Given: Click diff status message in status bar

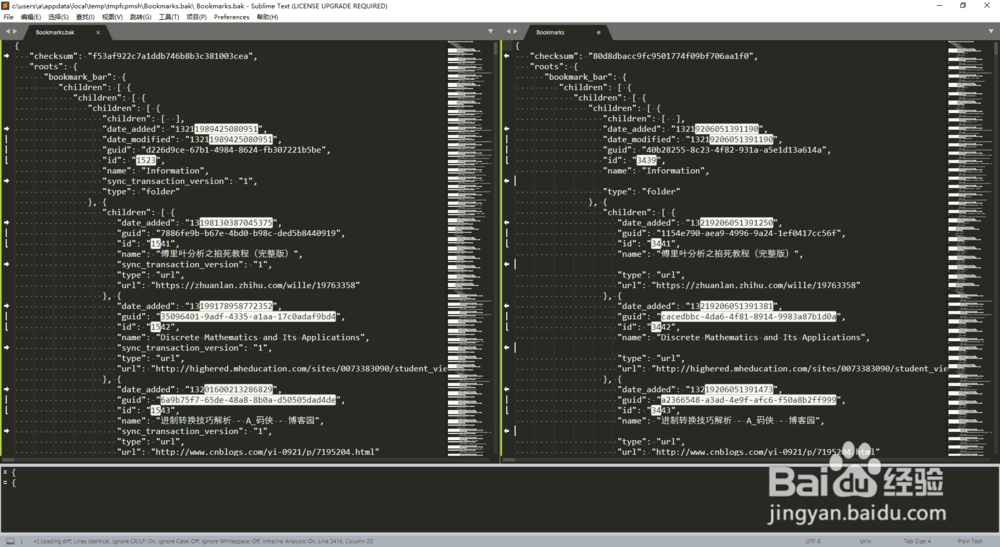Looking at the screenshot, I should point(203,541).
